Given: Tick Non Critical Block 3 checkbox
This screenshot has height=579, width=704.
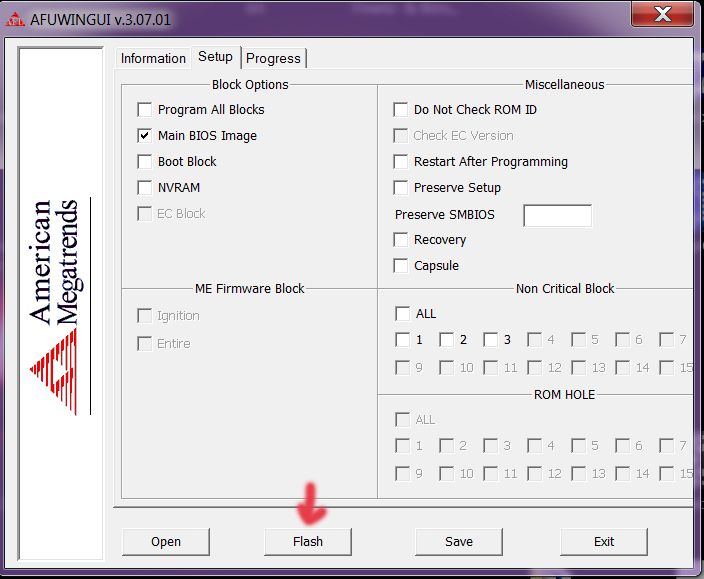Looking at the screenshot, I should click(x=490, y=340).
